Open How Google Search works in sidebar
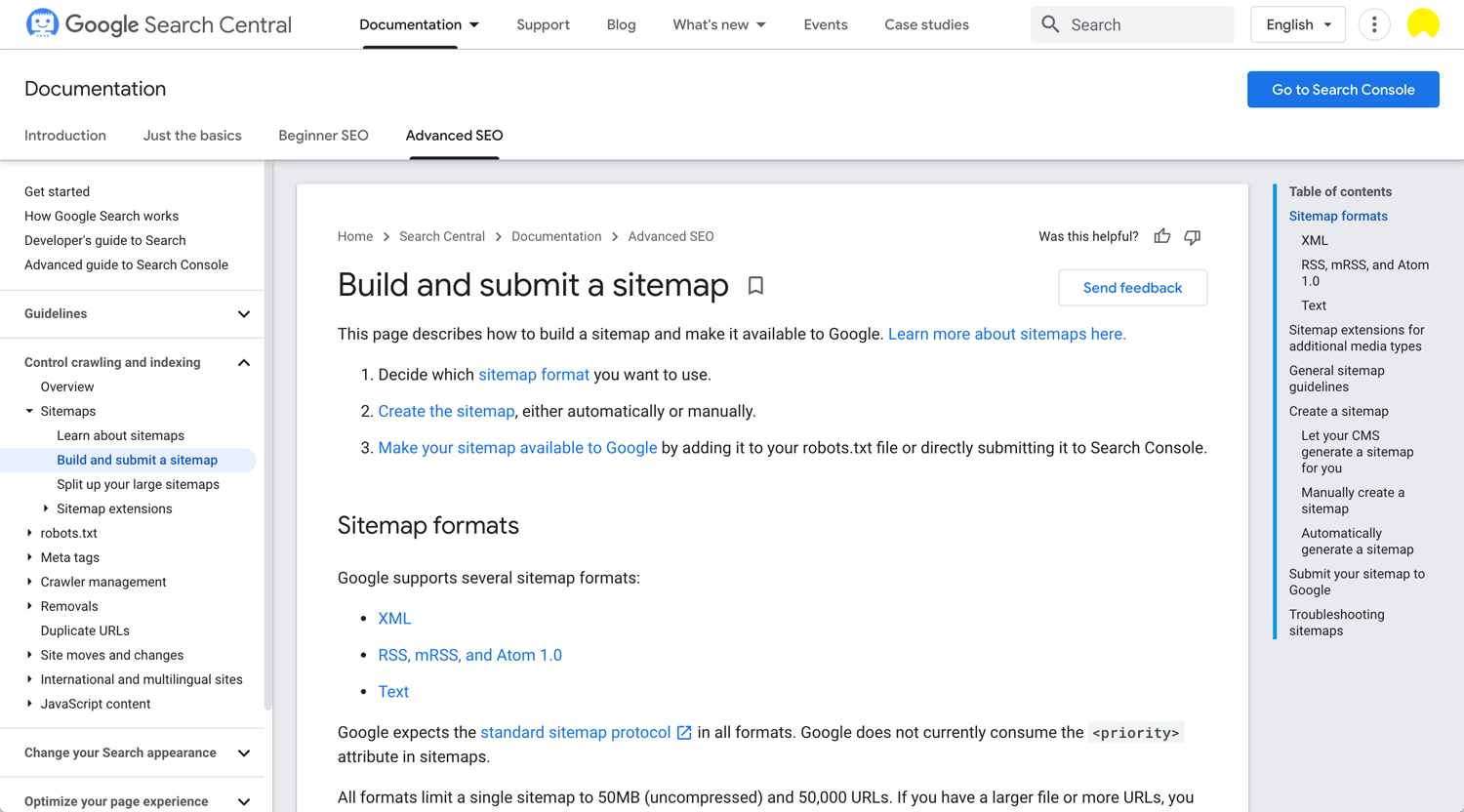The width and height of the screenshot is (1464, 812). click(x=102, y=216)
